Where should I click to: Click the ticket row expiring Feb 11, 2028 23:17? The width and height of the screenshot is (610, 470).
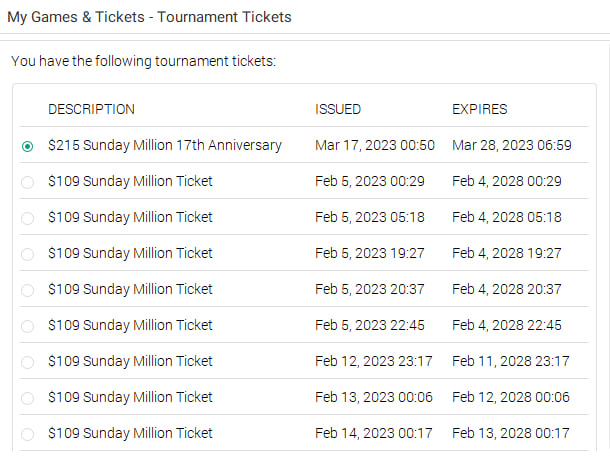304,361
